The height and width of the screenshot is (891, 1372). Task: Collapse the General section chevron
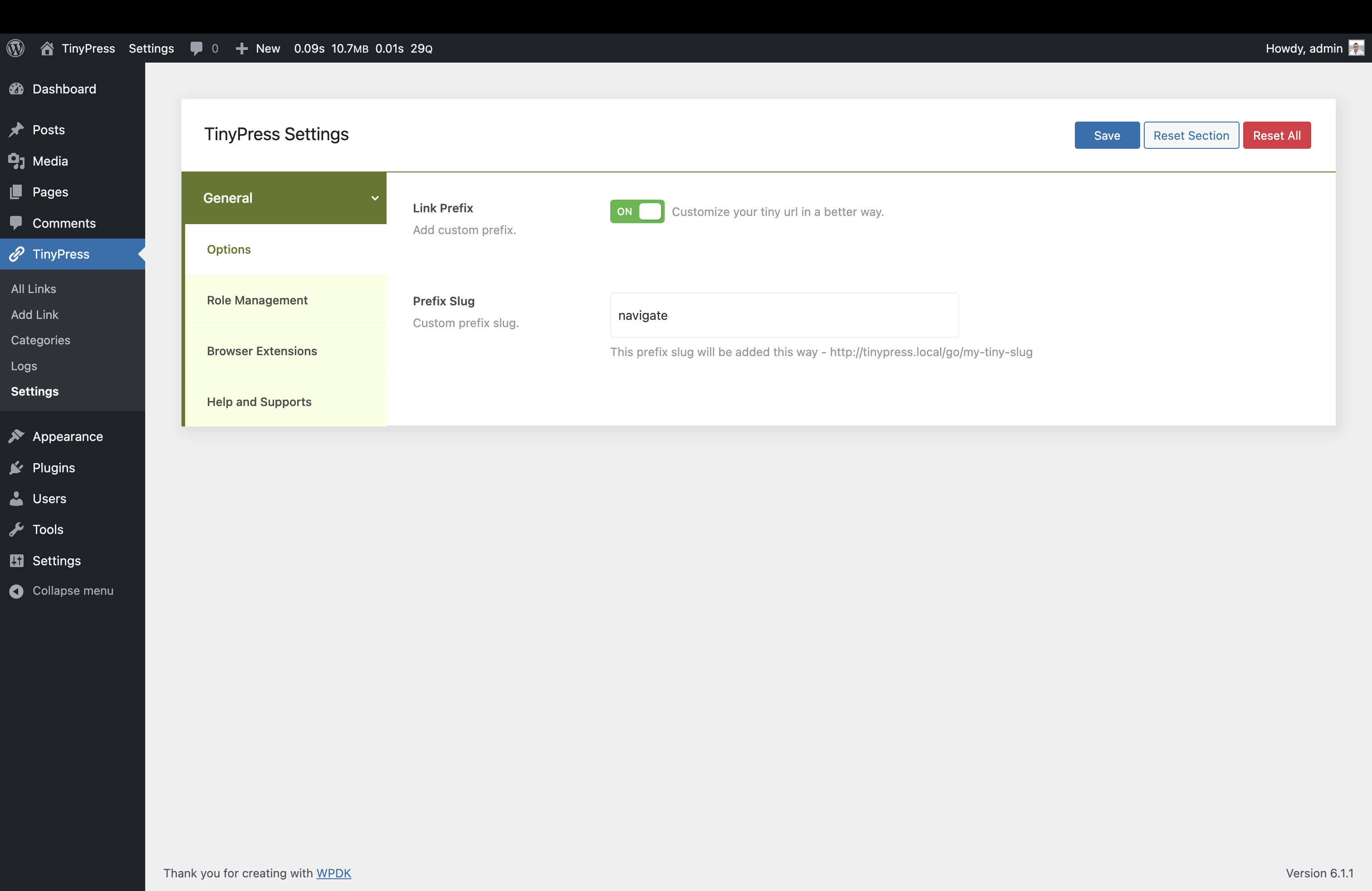pos(375,198)
